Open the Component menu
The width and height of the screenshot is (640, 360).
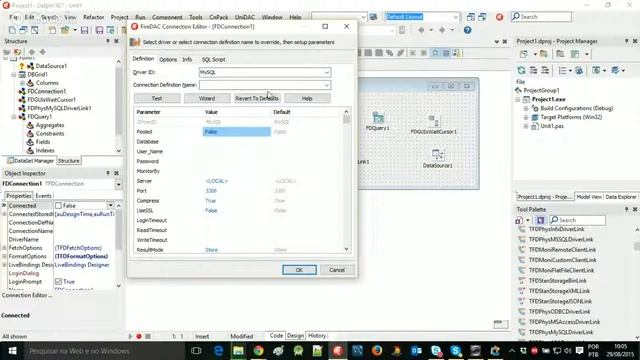167,17
